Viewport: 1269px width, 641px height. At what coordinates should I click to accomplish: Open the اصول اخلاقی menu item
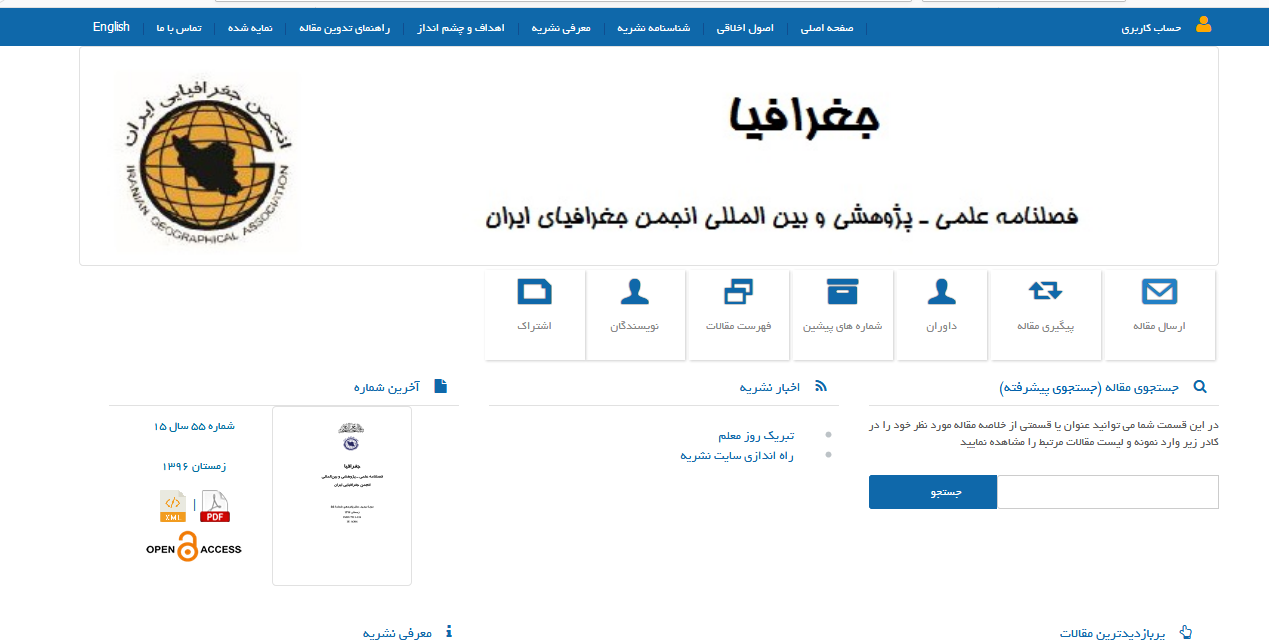click(744, 28)
